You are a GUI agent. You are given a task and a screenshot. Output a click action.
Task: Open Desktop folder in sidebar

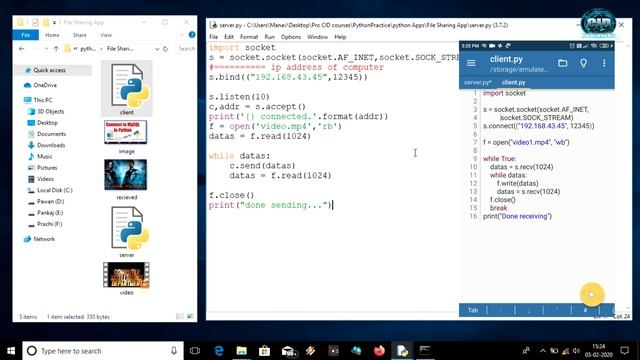47,122
